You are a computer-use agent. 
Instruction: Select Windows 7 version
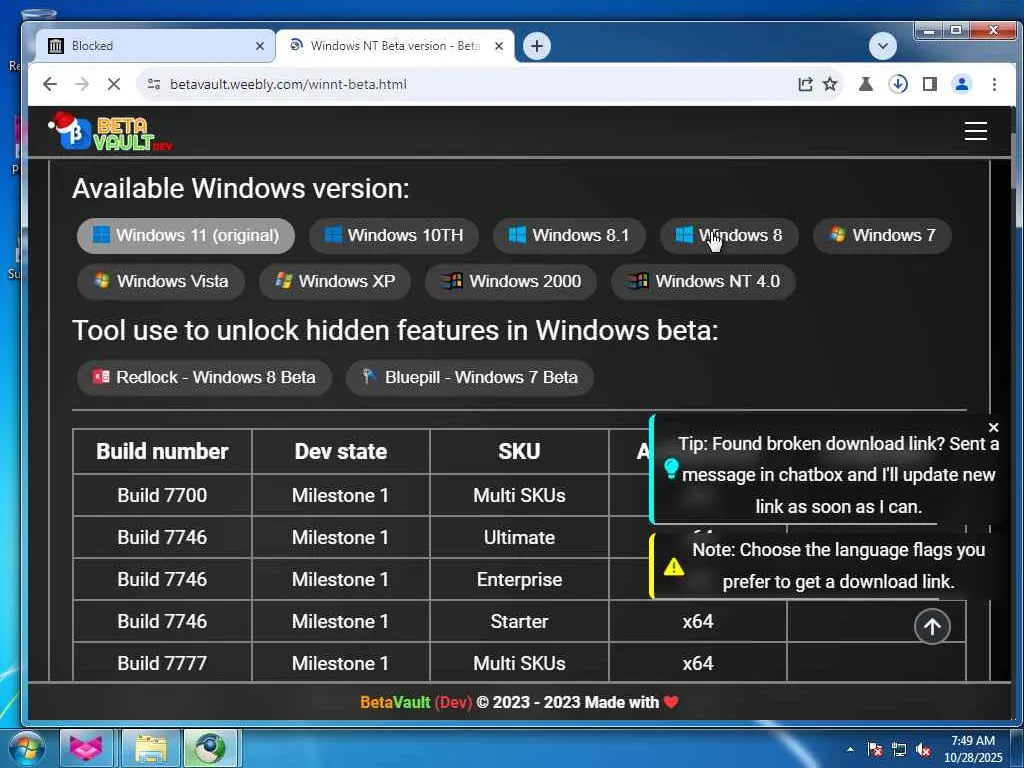coord(882,235)
